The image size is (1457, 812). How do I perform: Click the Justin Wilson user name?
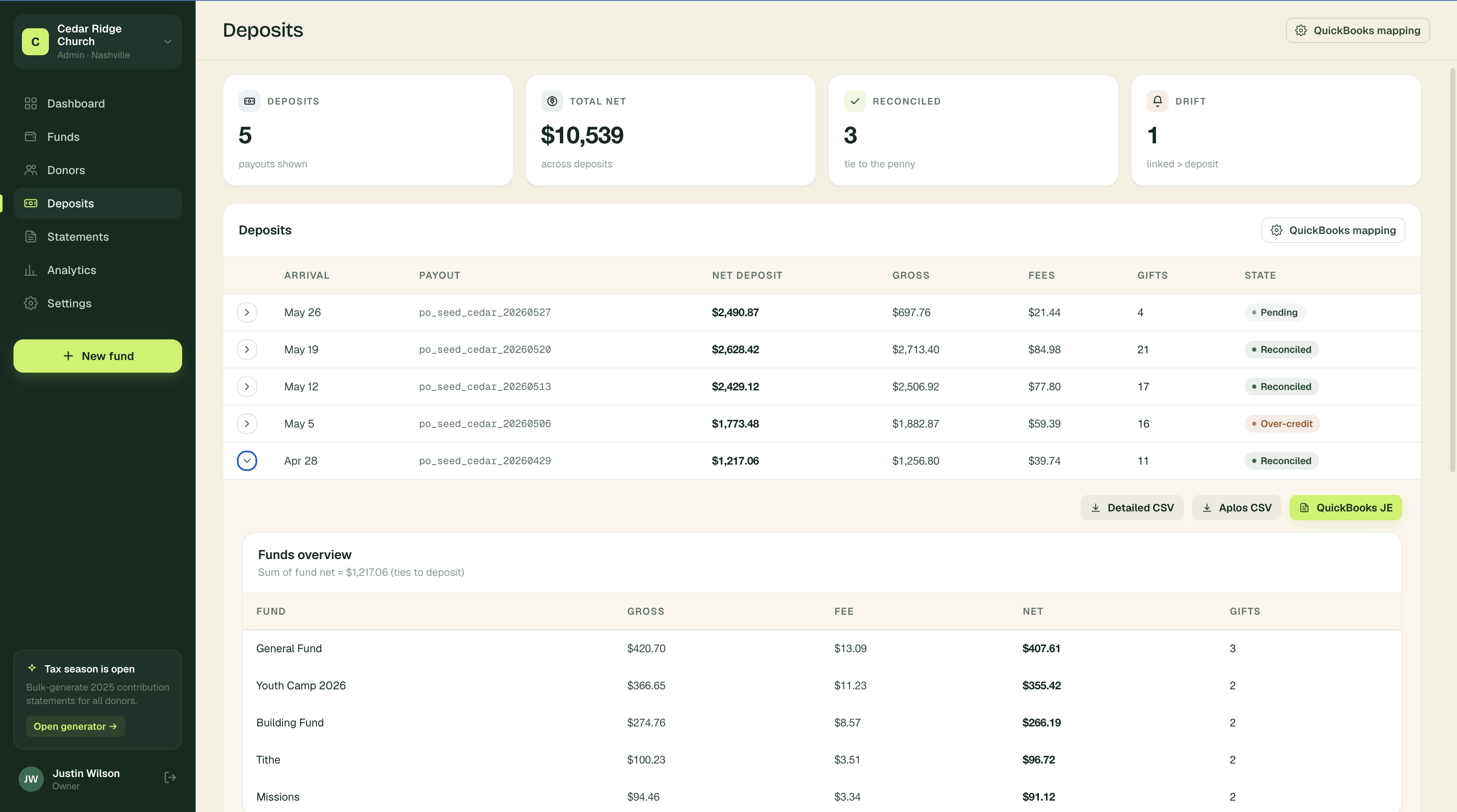click(x=86, y=774)
